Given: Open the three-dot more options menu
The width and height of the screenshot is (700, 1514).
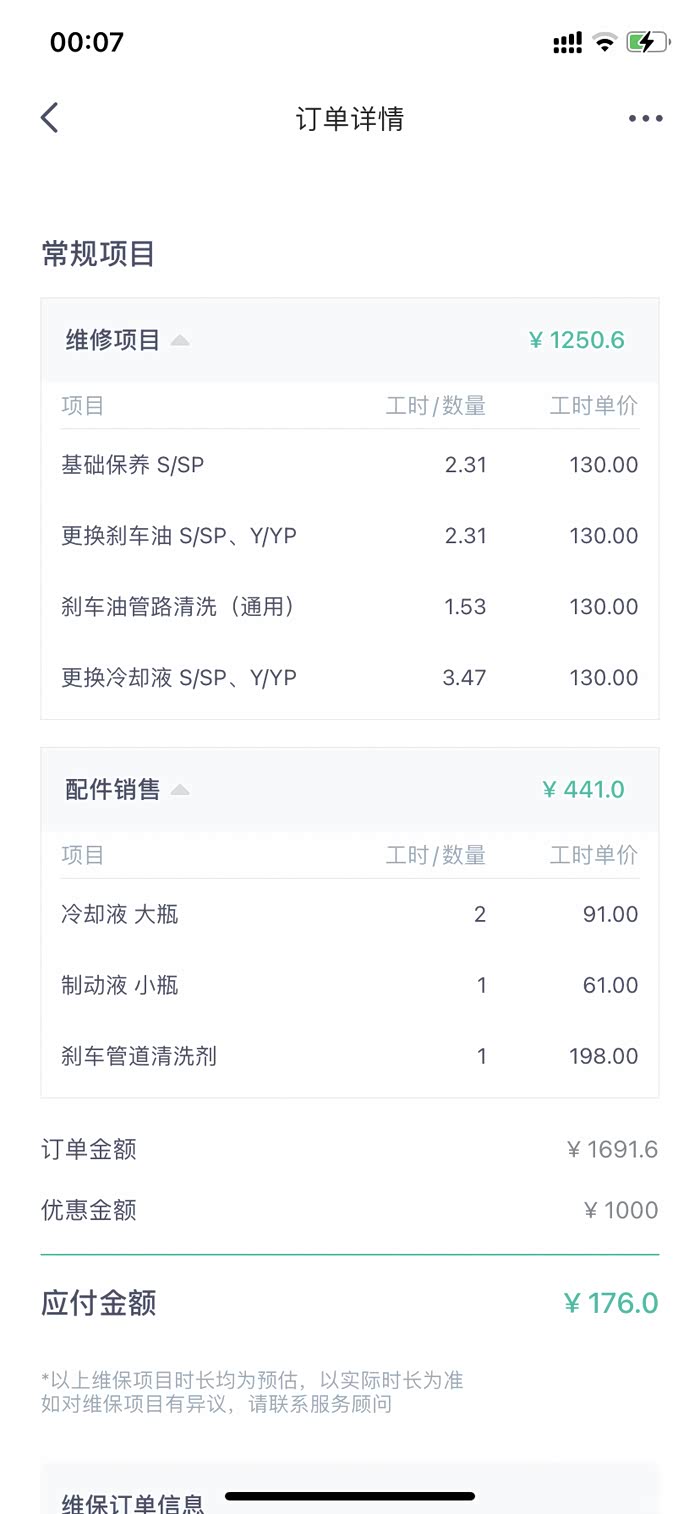Looking at the screenshot, I should (645, 119).
